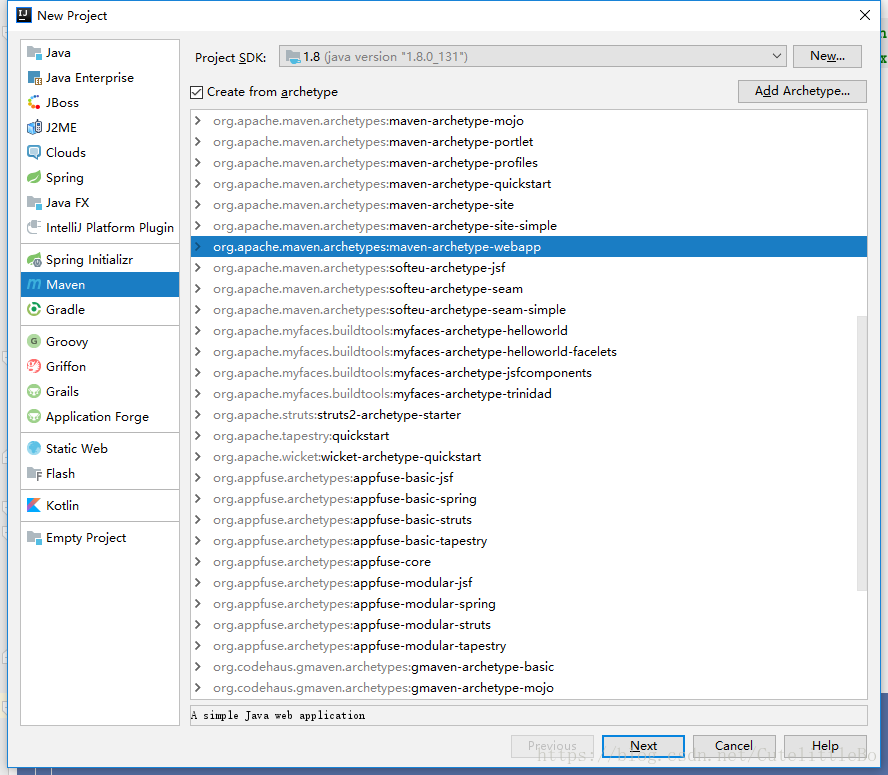Click the Java Enterprise icon
Viewport: 888px width, 775px height.
pyautogui.click(x=34, y=78)
